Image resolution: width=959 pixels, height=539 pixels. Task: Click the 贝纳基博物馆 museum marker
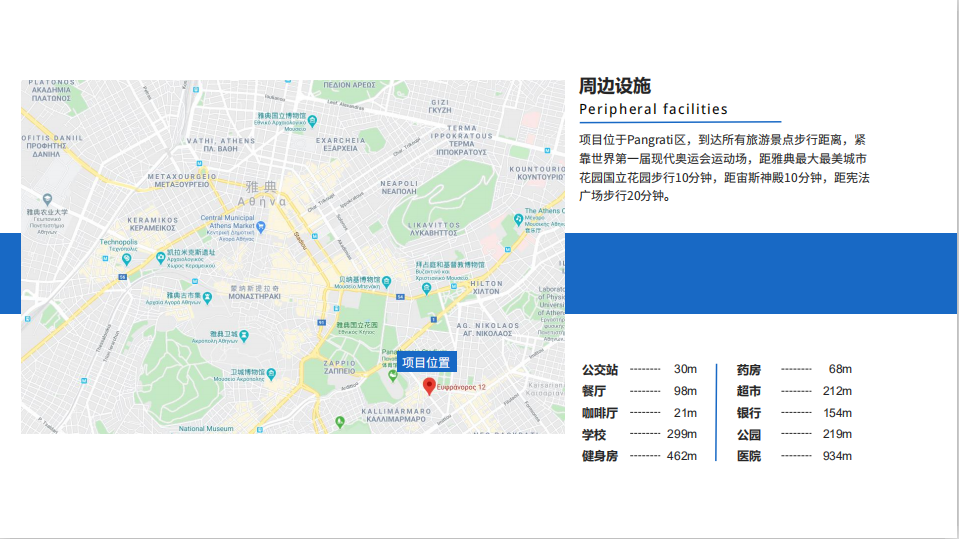click(385, 280)
